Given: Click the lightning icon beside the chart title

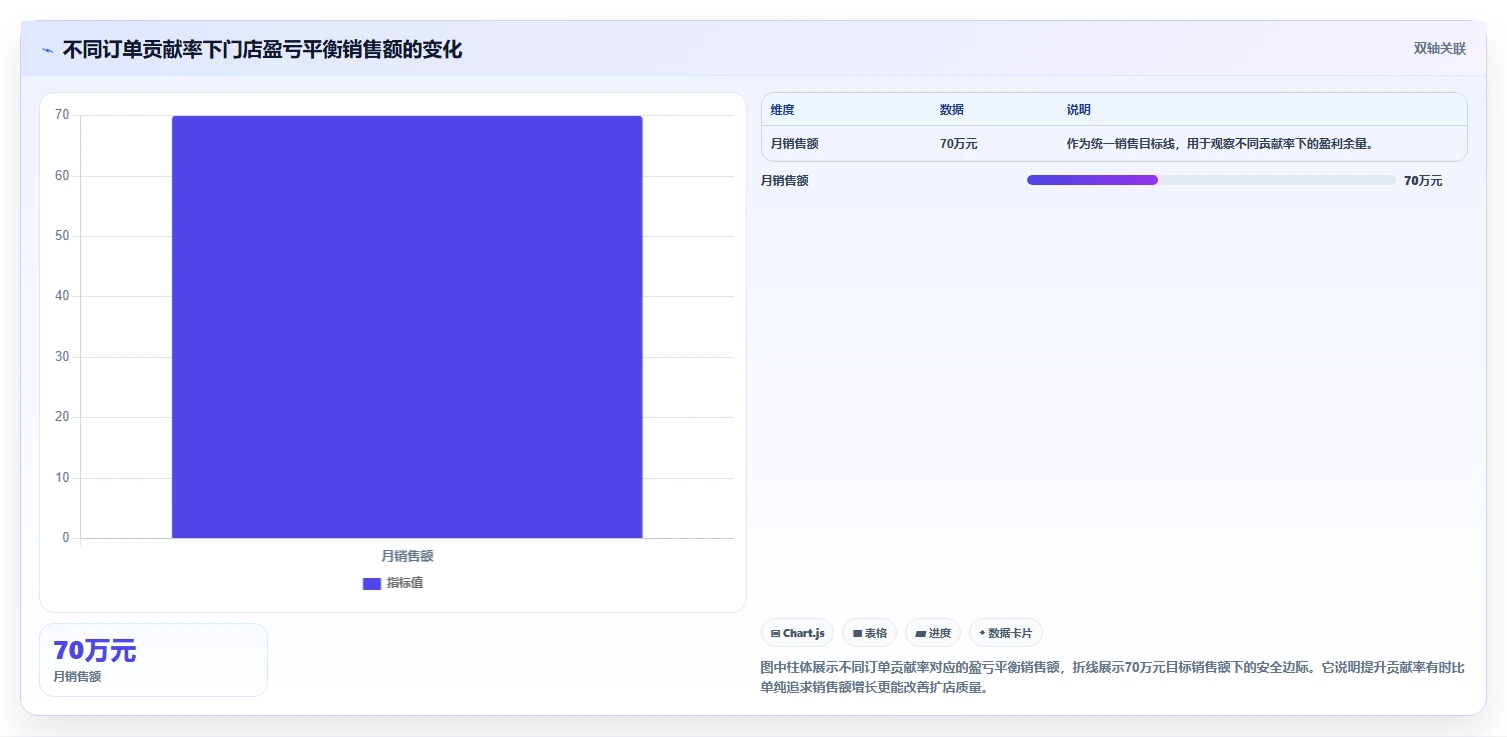Looking at the screenshot, I should click(47, 50).
